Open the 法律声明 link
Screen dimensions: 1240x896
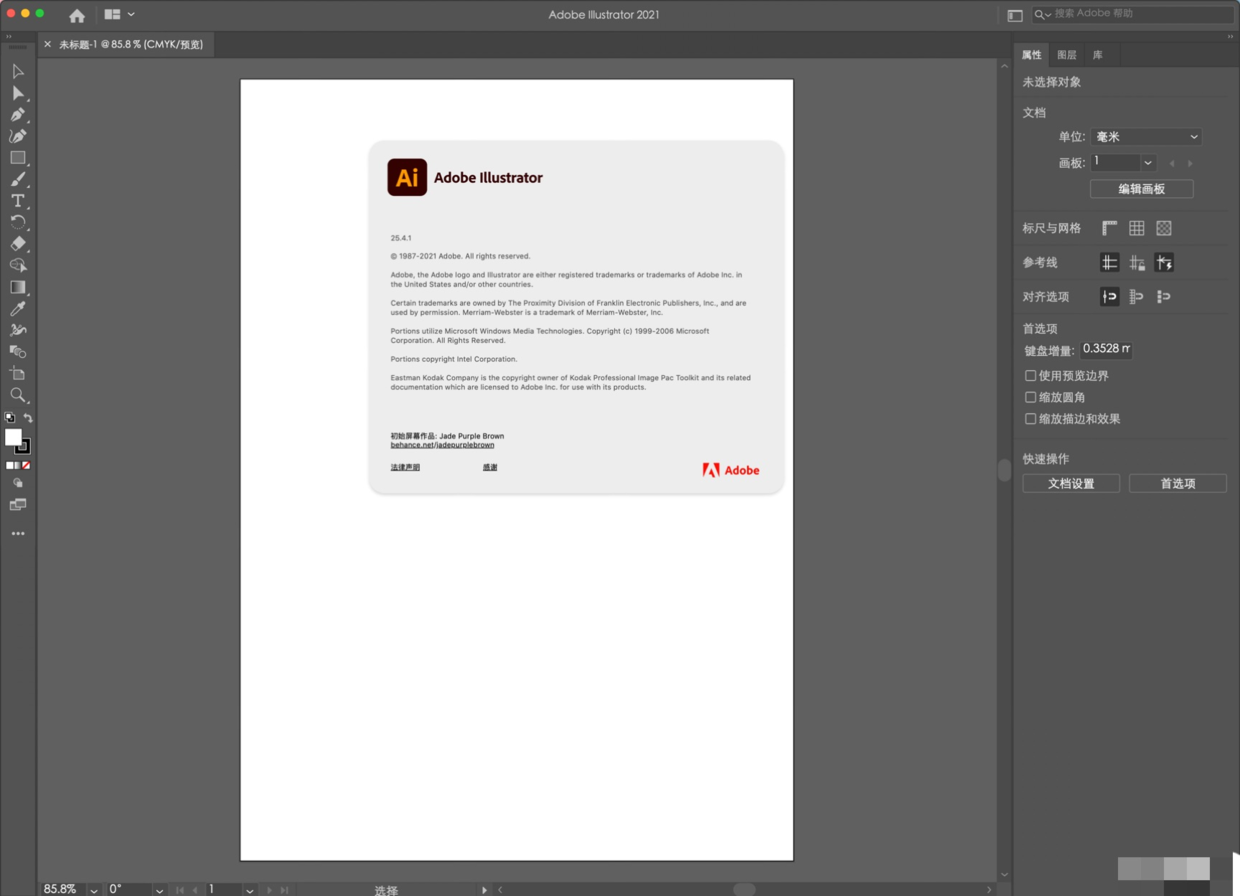tap(405, 468)
